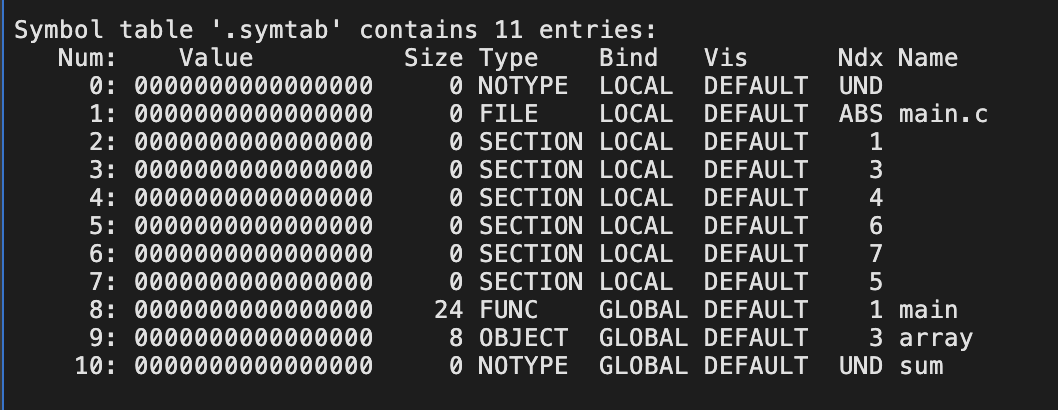Click the 'Size' column header
This screenshot has width=1058, height=410.
[x=433, y=58]
